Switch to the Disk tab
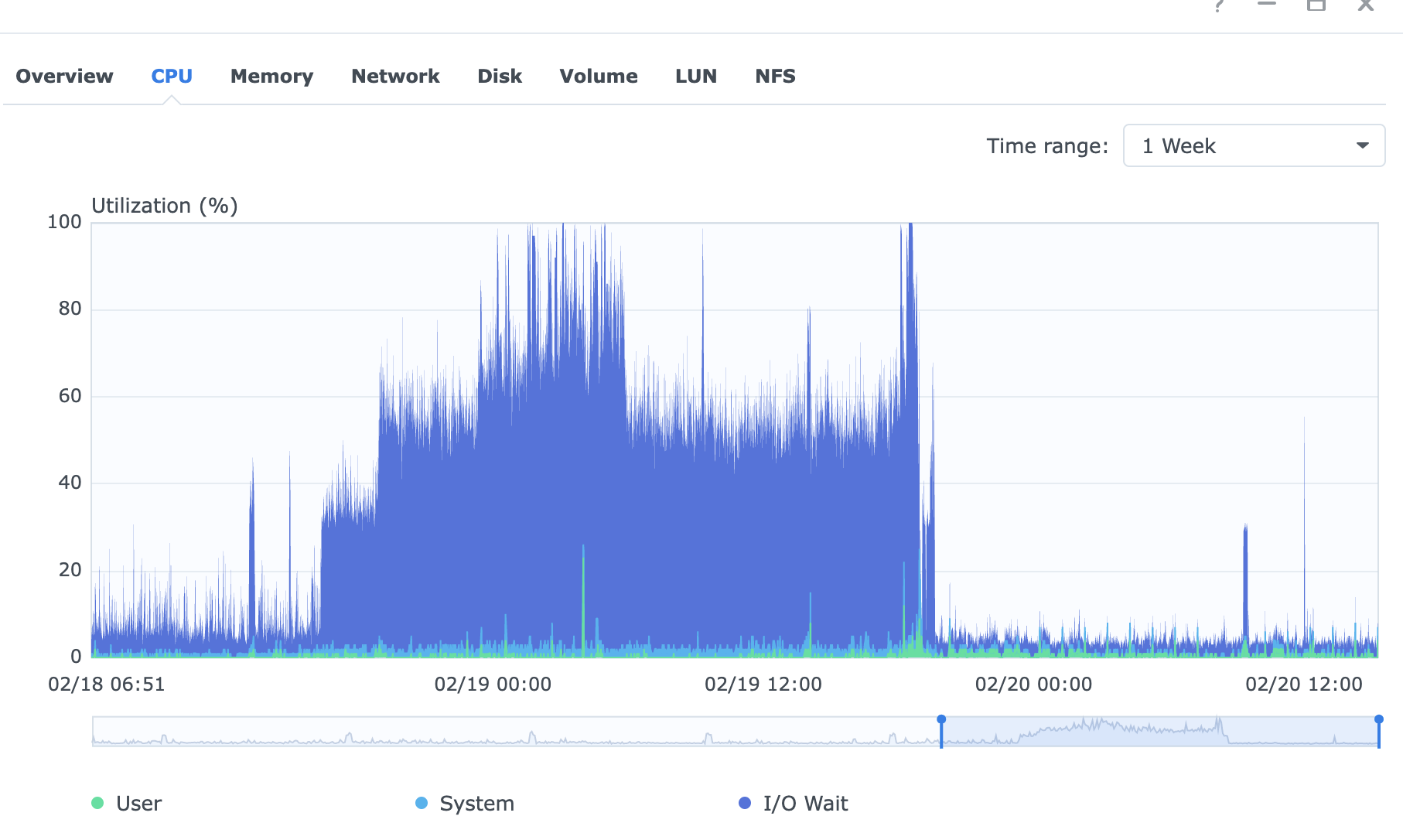1403x840 pixels. tap(499, 76)
